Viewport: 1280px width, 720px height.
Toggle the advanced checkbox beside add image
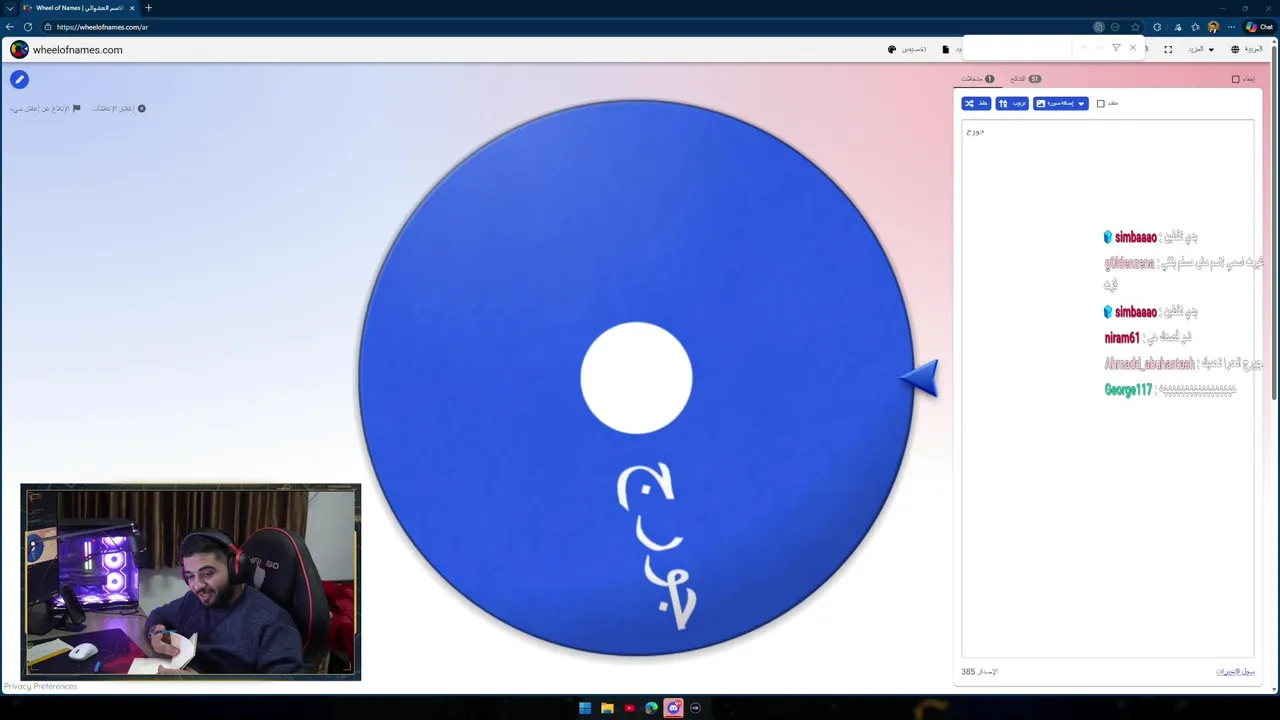(1101, 103)
